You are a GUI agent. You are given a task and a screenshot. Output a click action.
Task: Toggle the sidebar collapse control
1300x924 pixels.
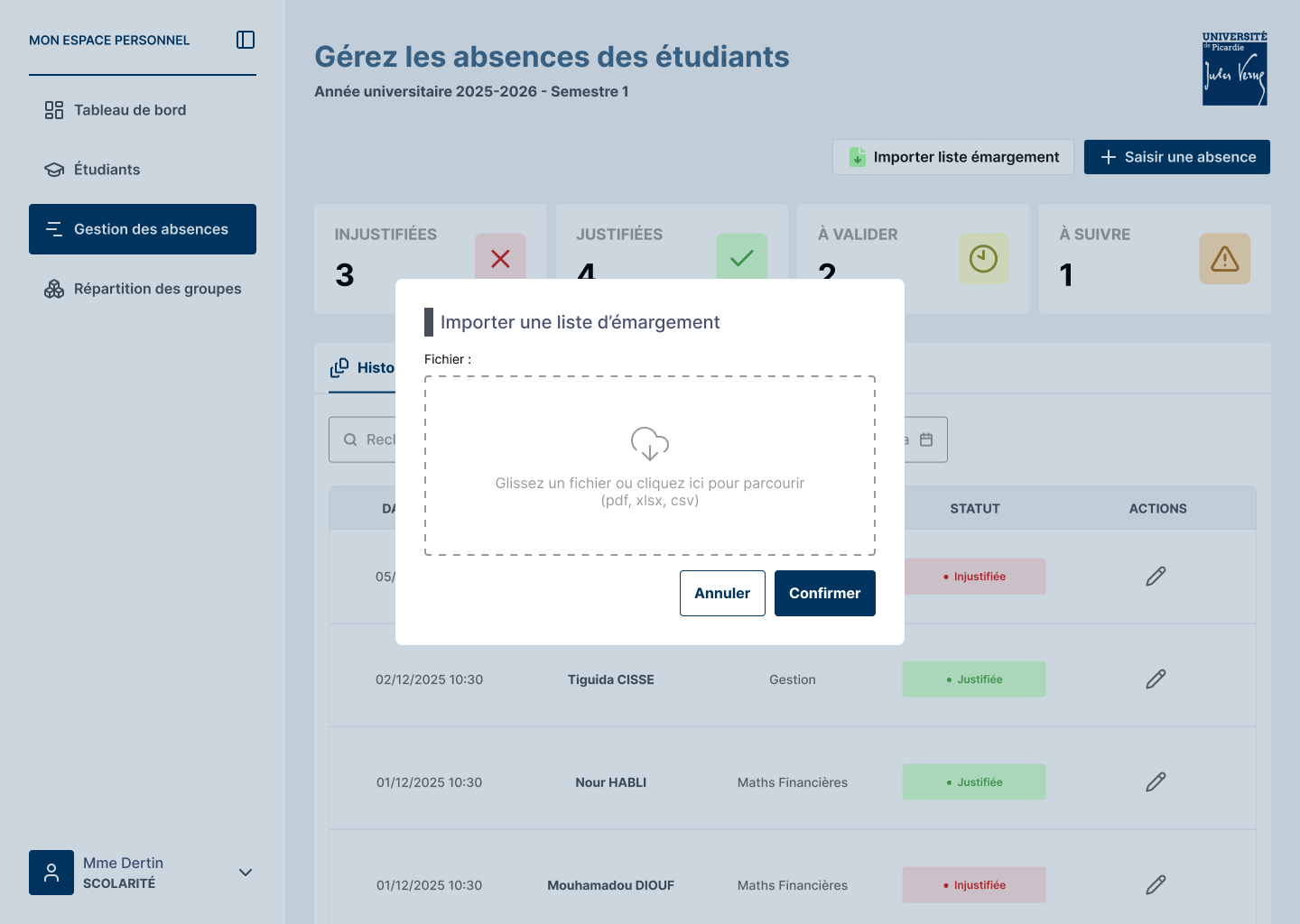[245, 40]
